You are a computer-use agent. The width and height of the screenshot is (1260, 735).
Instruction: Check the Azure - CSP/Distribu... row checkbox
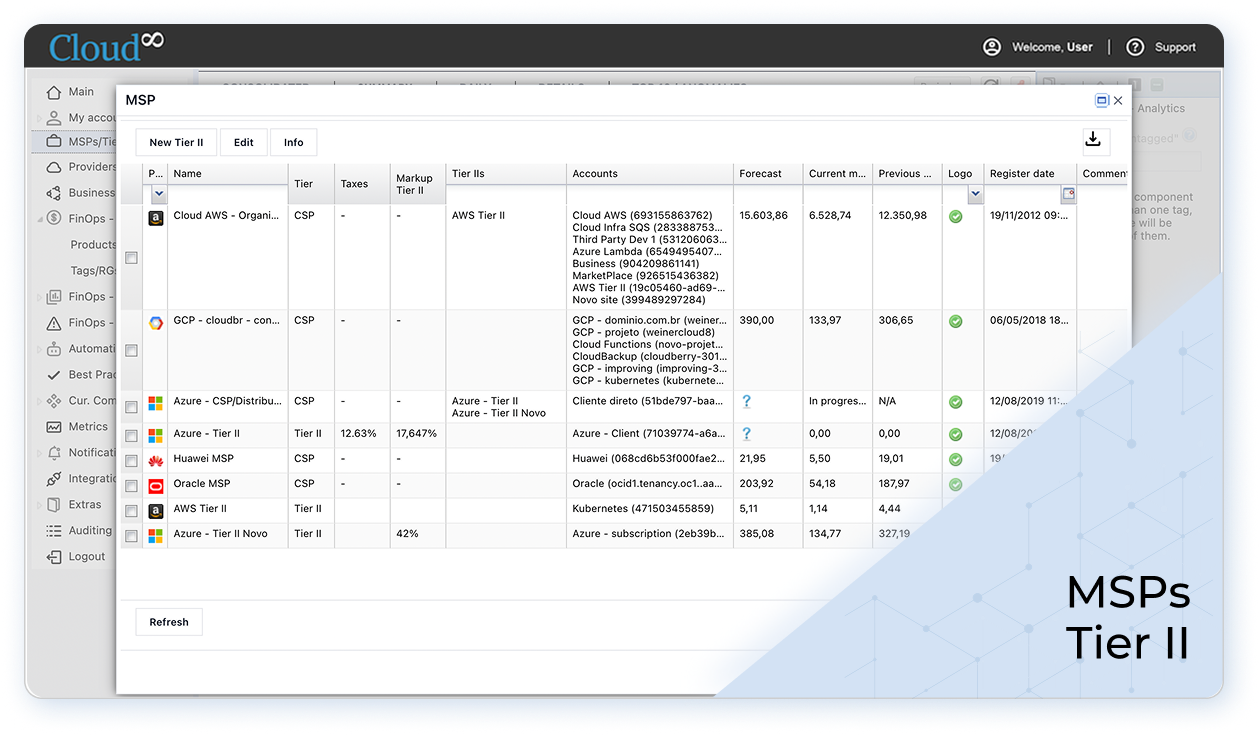pyautogui.click(x=131, y=407)
